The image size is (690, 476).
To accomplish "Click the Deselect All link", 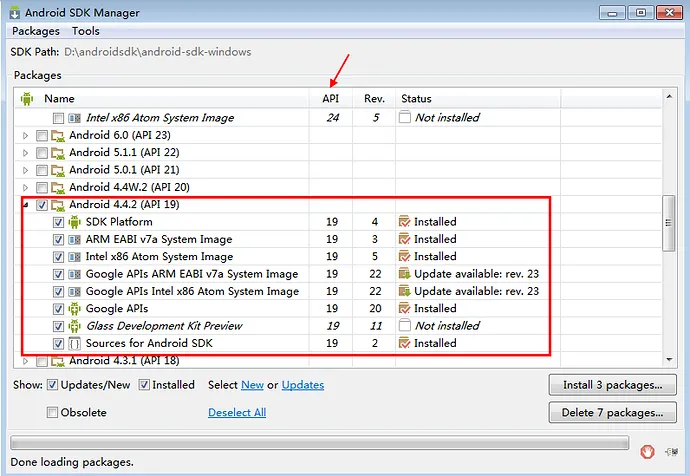I will (x=237, y=412).
